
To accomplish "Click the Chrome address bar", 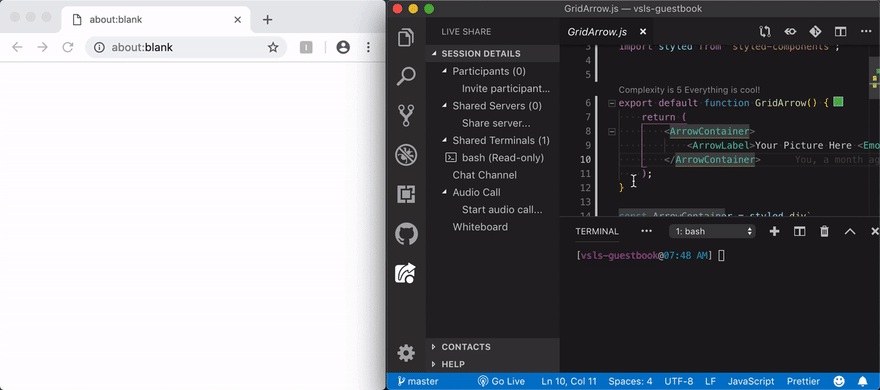I will 186,47.
